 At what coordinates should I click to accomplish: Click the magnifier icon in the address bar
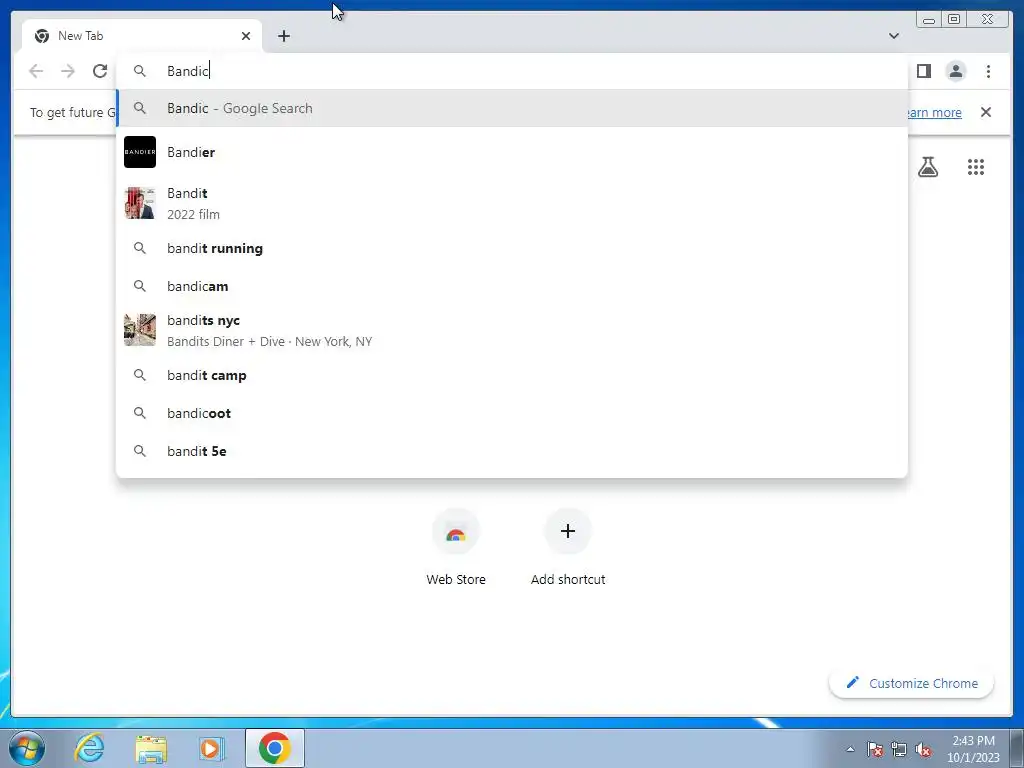click(x=140, y=71)
